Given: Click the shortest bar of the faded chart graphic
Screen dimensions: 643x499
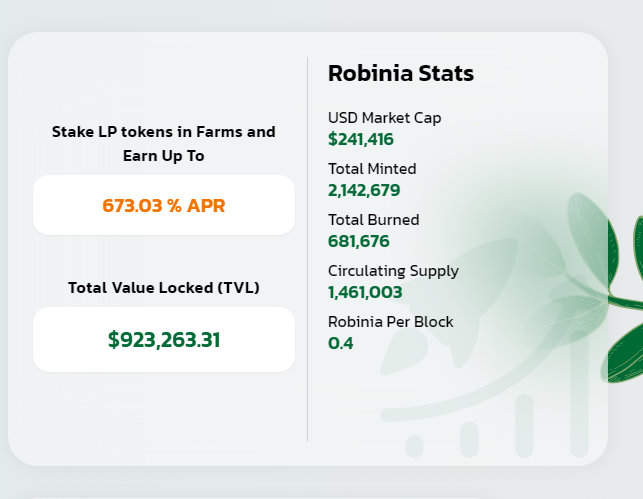Looking at the screenshot, I should point(415,446).
